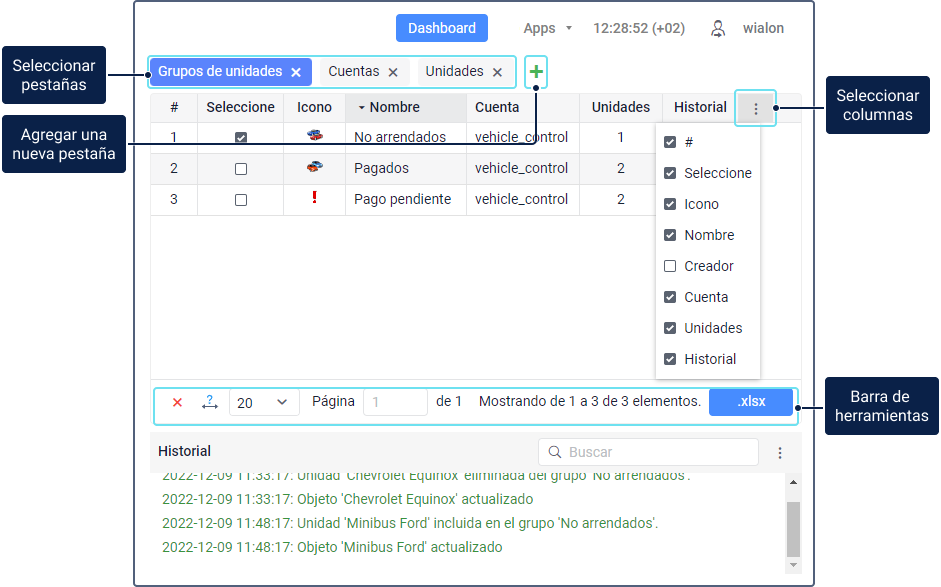The image size is (941, 587).
Task: Click log entry Unidad 'Minibus Ford' incluida
Action: tap(410, 523)
